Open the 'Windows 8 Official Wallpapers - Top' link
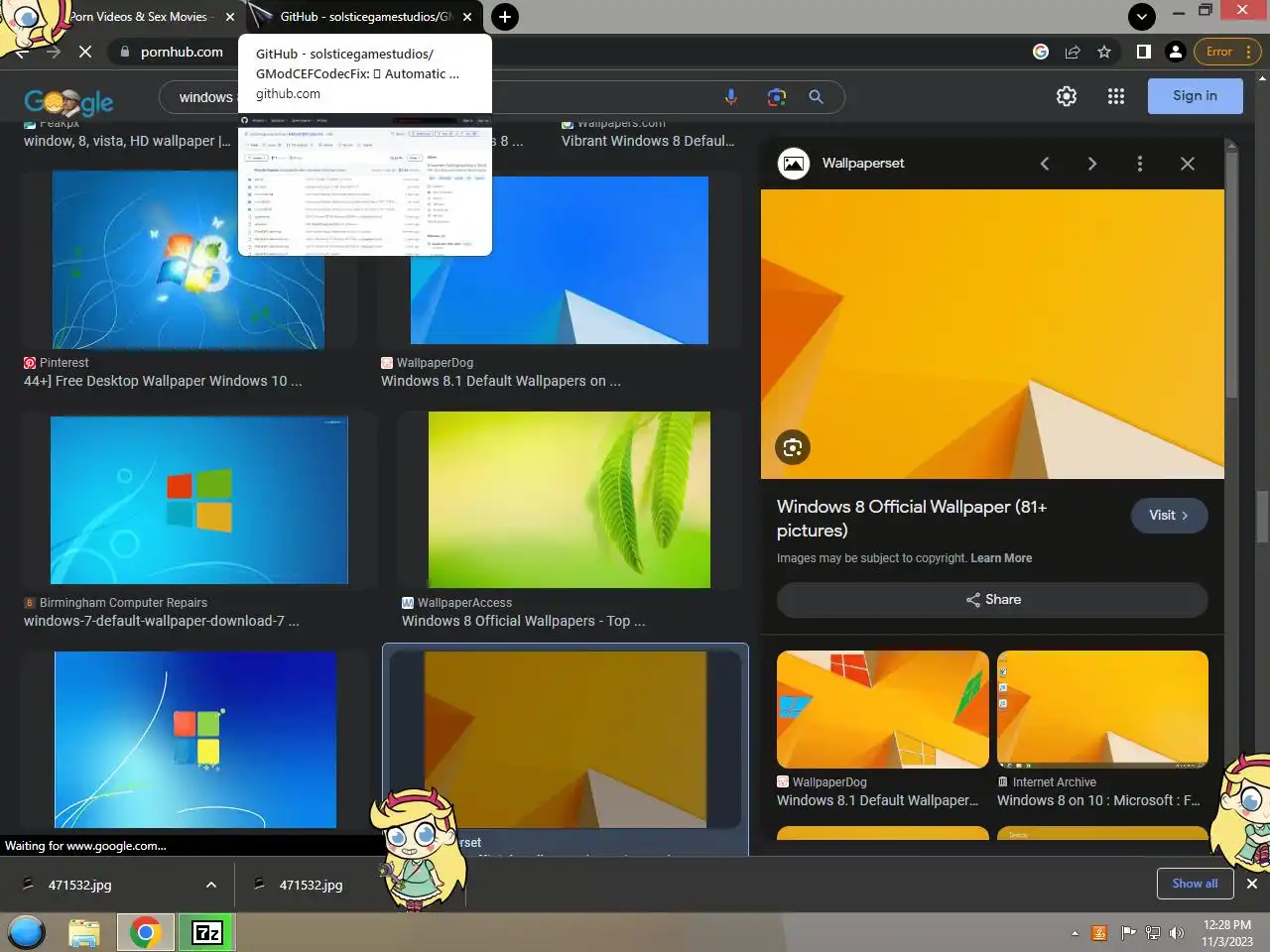Image resolution: width=1270 pixels, height=952 pixels. coord(524,621)
